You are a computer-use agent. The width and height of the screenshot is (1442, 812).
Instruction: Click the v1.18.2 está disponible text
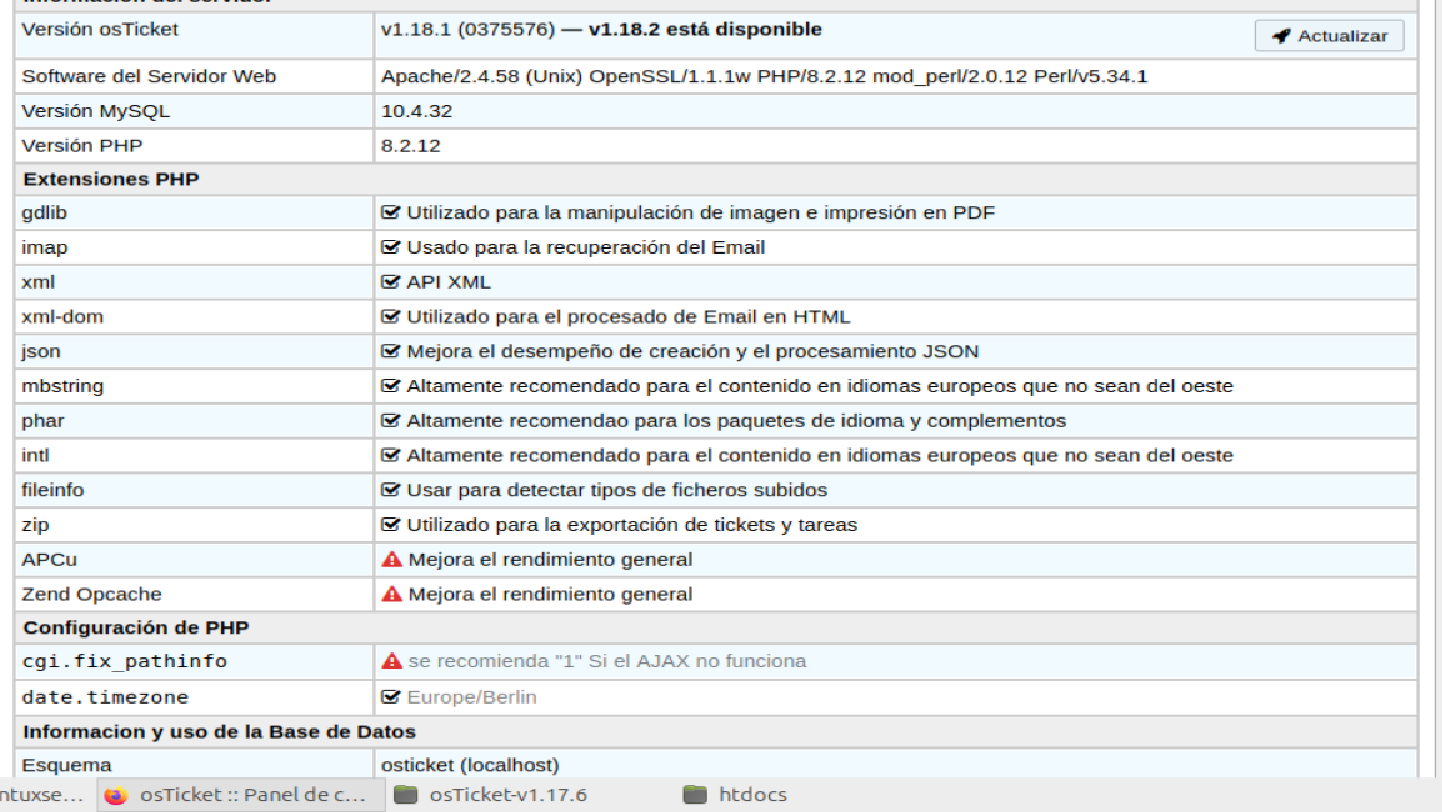tap(705, 30)
